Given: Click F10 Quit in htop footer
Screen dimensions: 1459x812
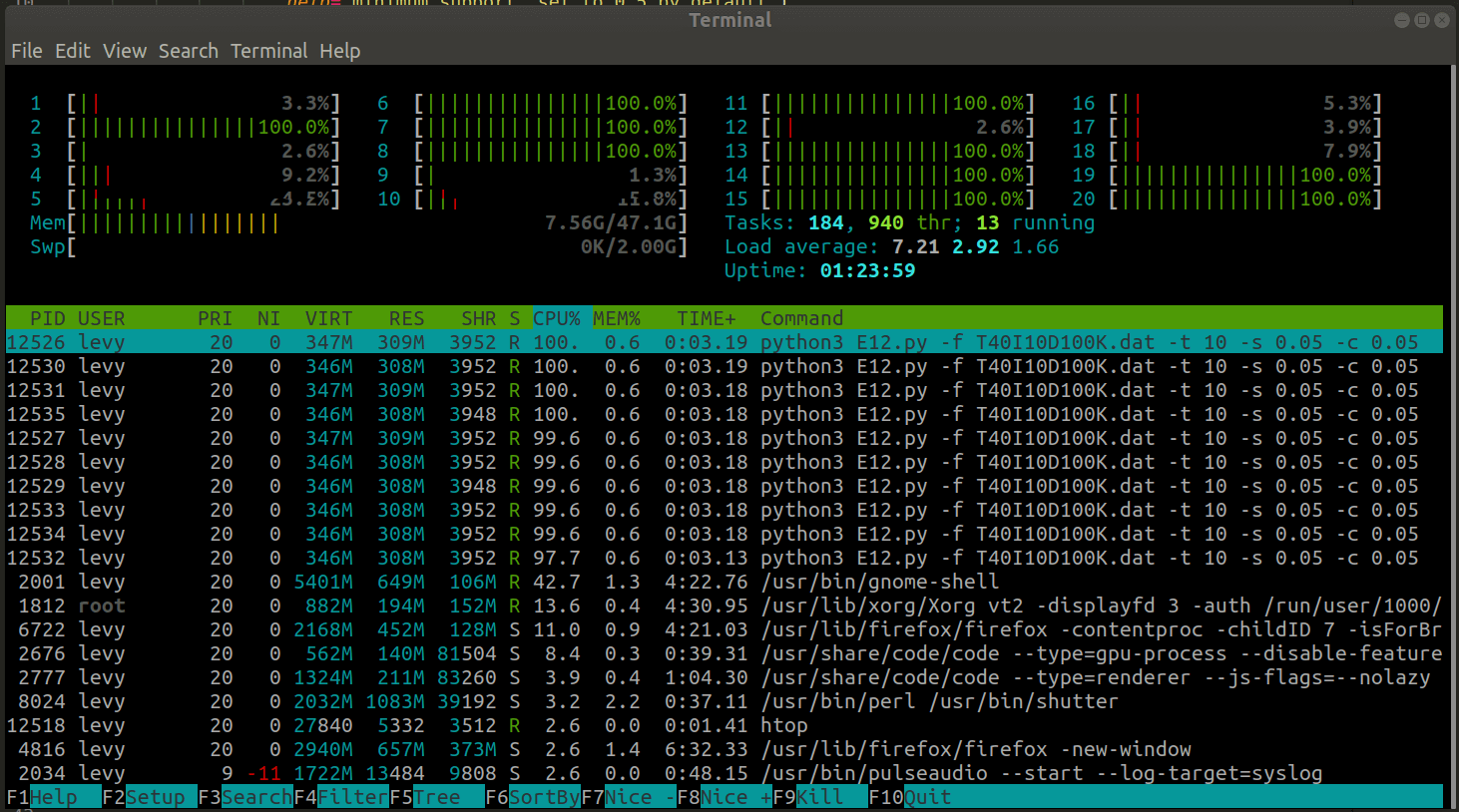Looking at the screenshot, I should pos(910,797).
